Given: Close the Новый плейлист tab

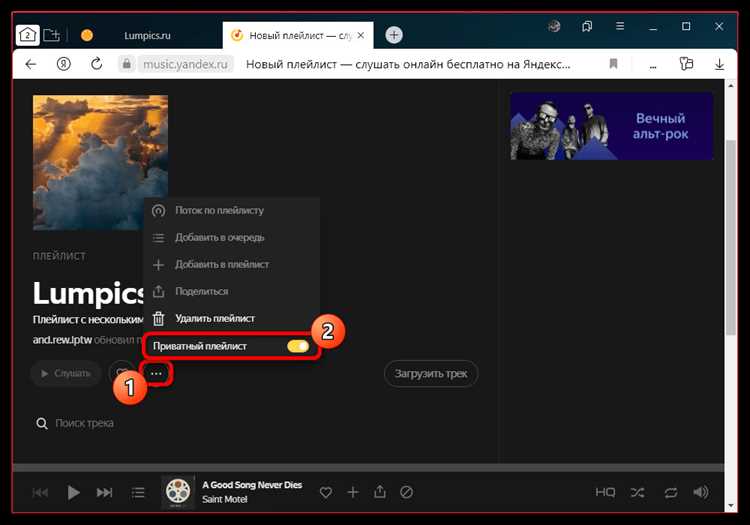Looking at the screenshot, I should click(x=361, y=35).
